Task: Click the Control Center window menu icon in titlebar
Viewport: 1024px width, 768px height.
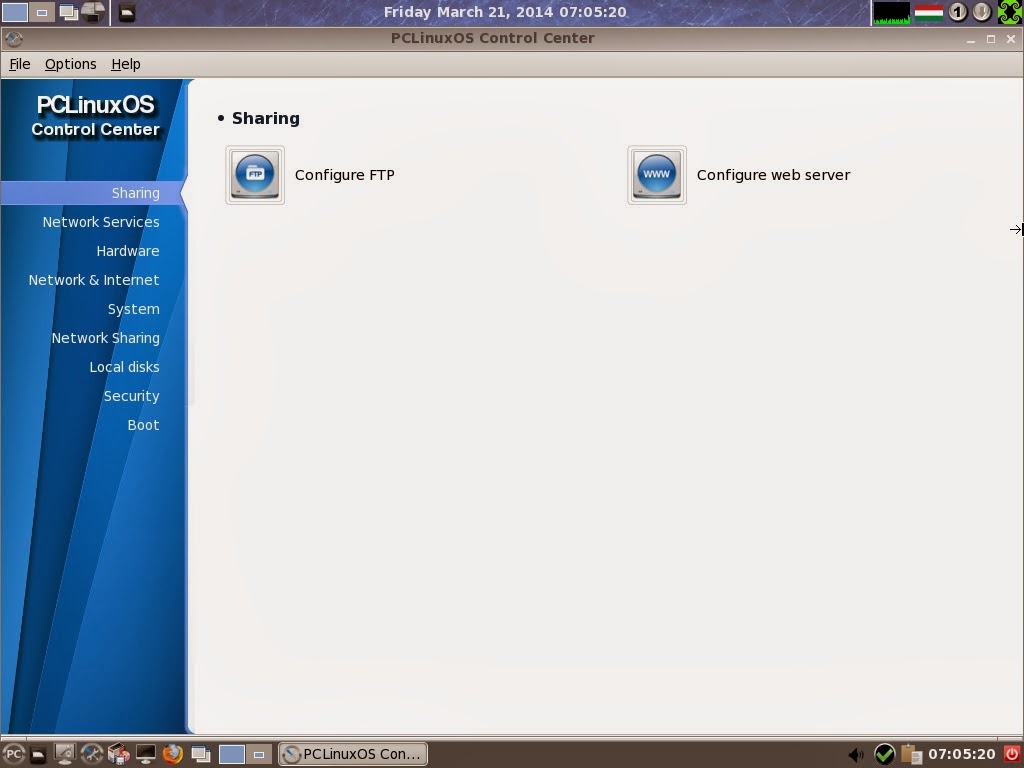Action: click(14, 39)
